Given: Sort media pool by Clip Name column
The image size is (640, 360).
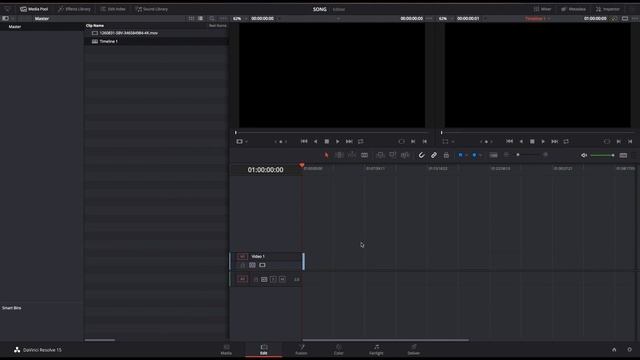Looking at the screenshot, I should (x=95, y=25).
